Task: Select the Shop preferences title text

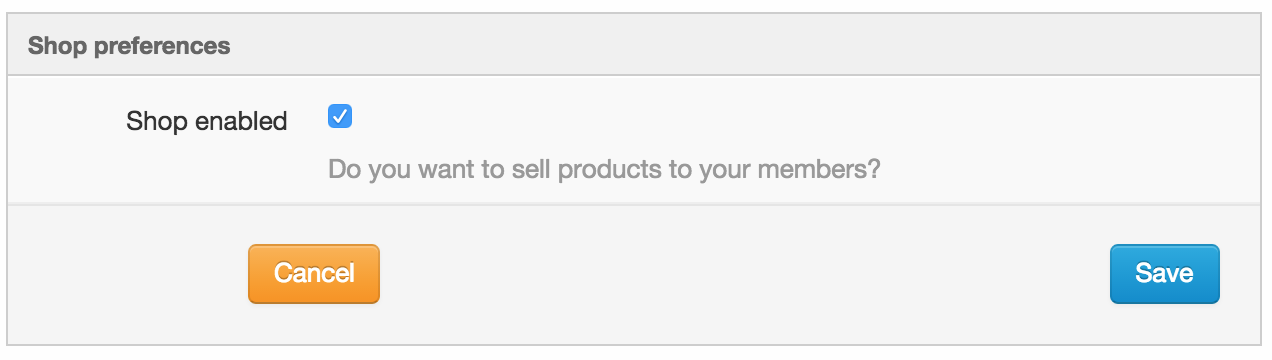Action: 129,46
